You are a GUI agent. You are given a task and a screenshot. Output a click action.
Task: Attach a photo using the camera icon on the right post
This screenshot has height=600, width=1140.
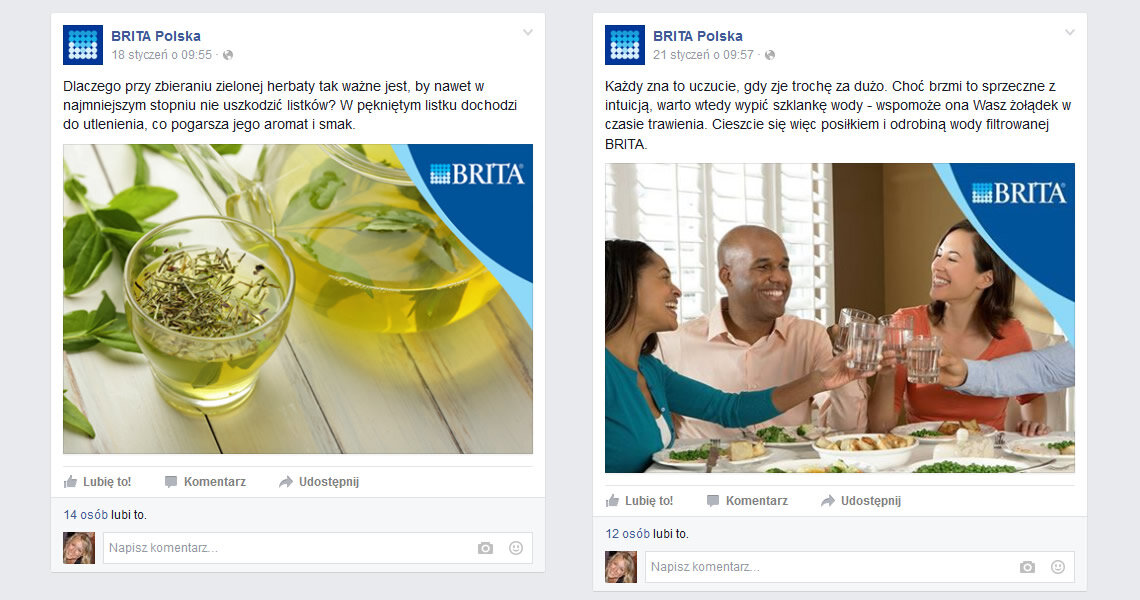point(1027,567)
